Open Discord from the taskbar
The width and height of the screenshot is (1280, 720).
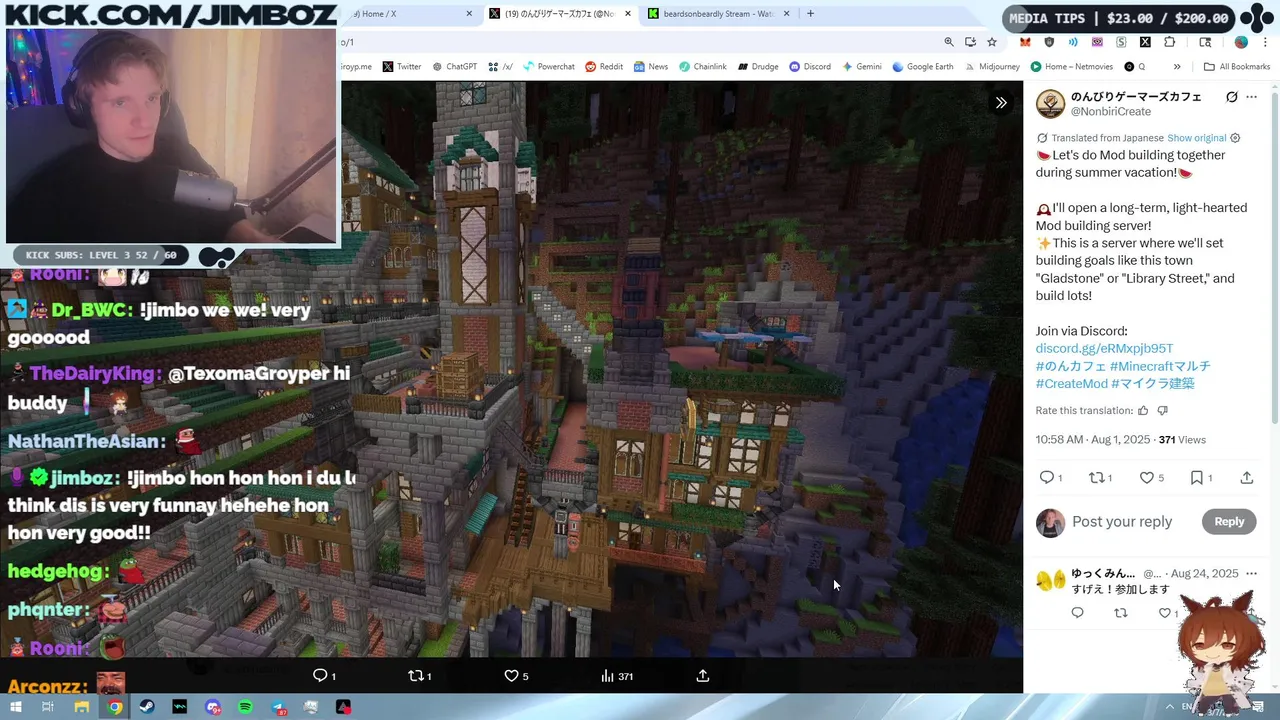point(212,707)
